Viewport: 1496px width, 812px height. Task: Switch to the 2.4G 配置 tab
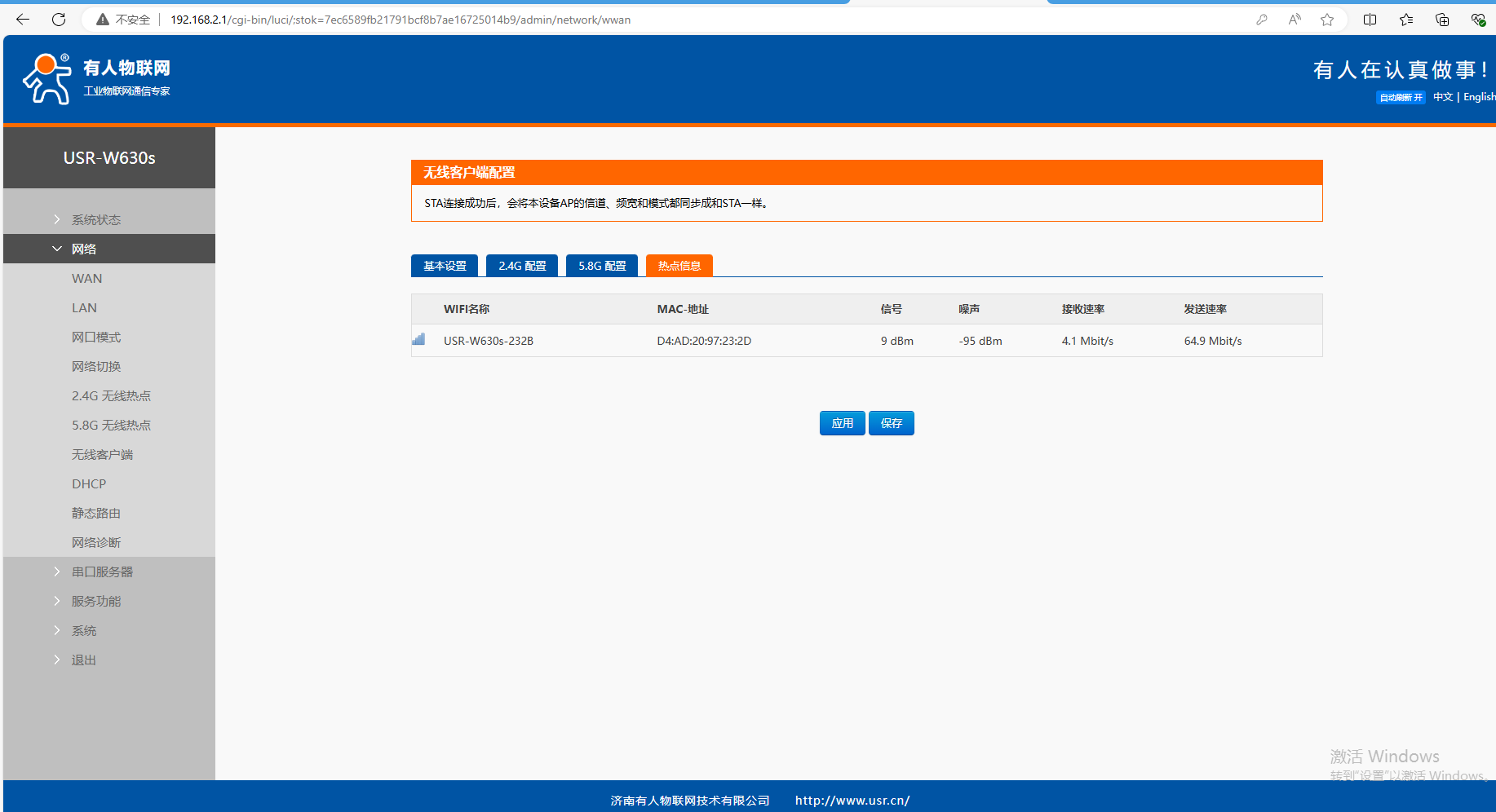522,266
